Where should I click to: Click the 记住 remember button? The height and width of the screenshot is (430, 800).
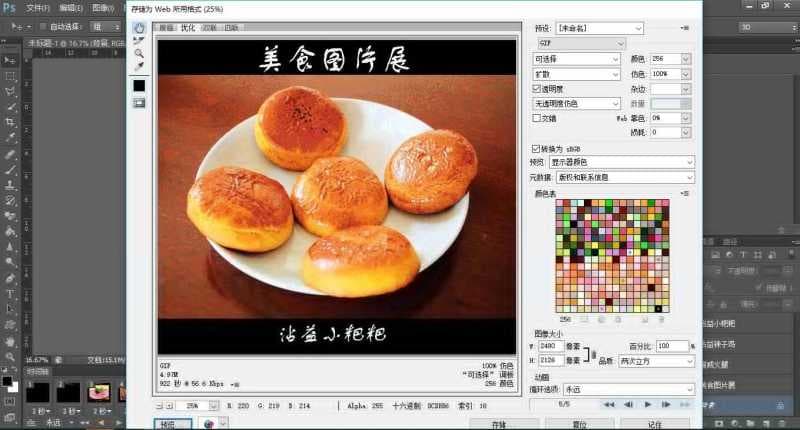click(x=655, y=424)
